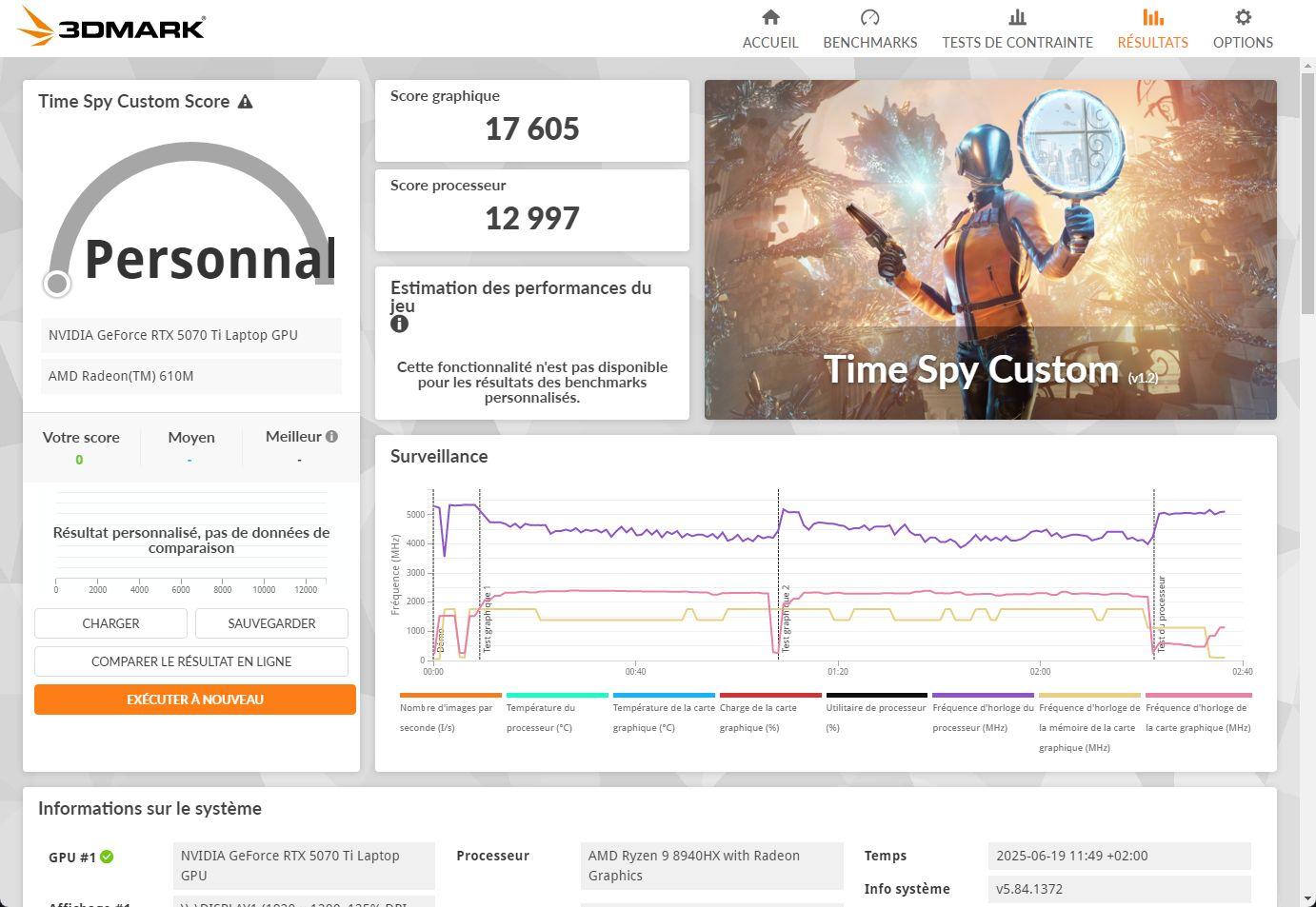The width and height of the screenshot is (1316, 907).
Task: Click the vertical scrollbar down arrow
Action: pos(1307,898)
